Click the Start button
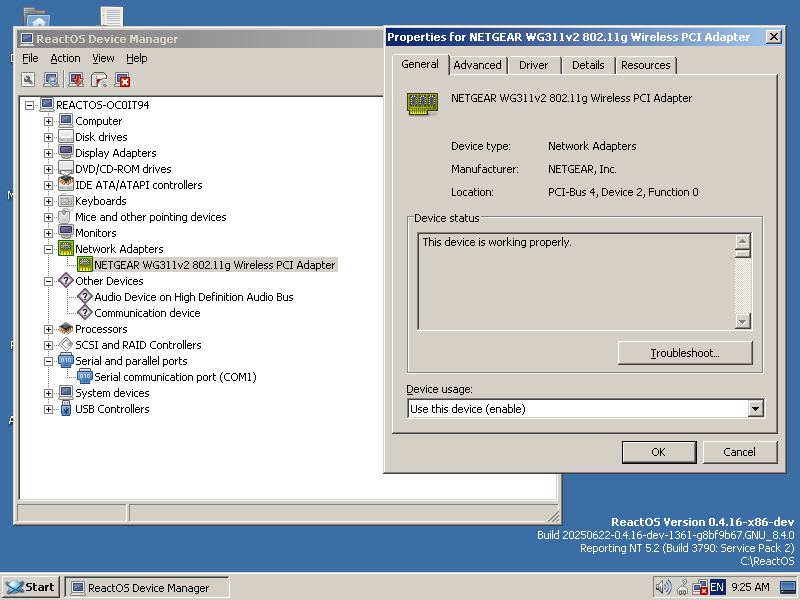This screenshot has width=800, height=600. [x=31, y=587]
